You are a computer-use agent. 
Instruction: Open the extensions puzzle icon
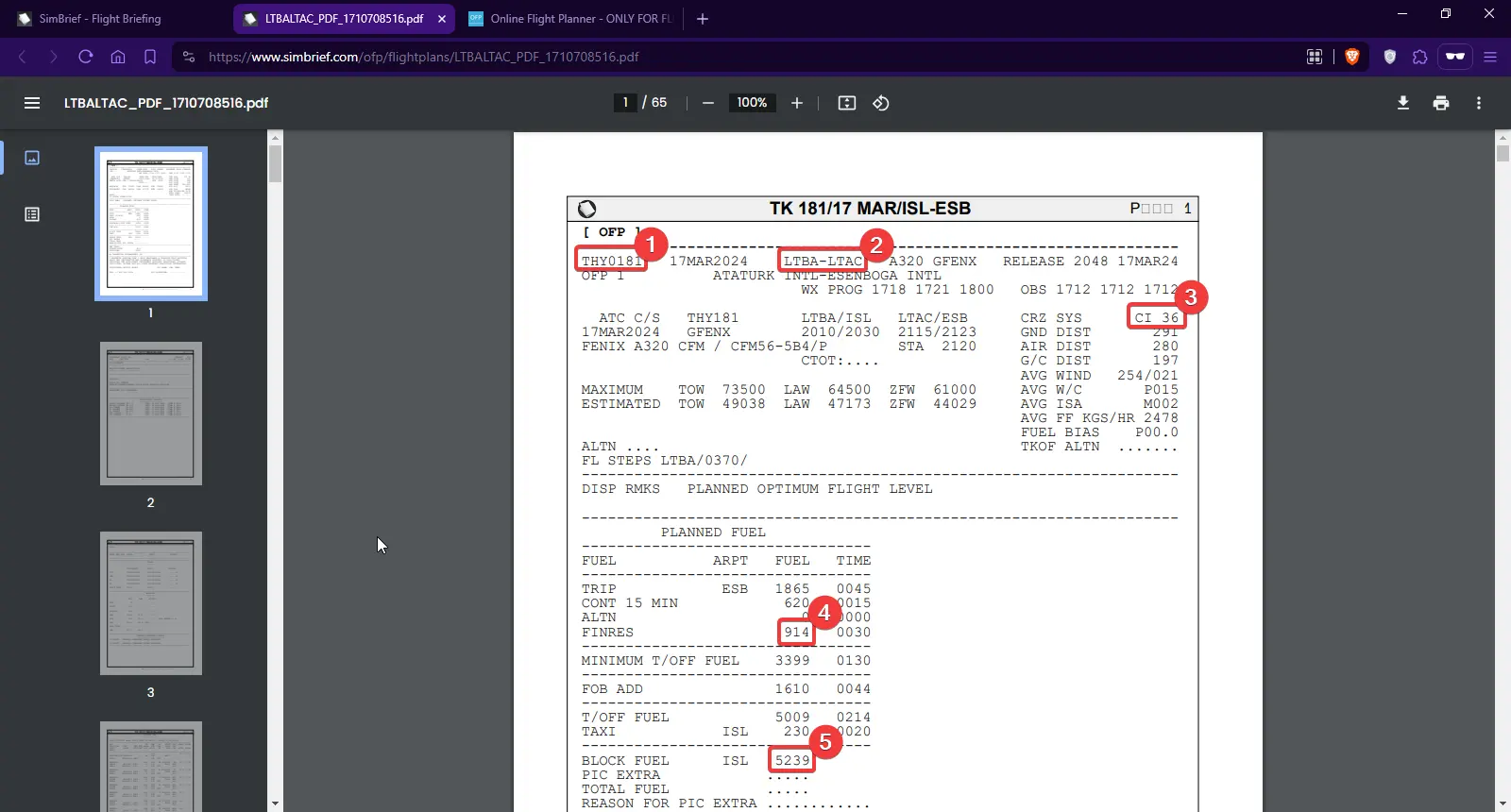tap(1419, 57)
